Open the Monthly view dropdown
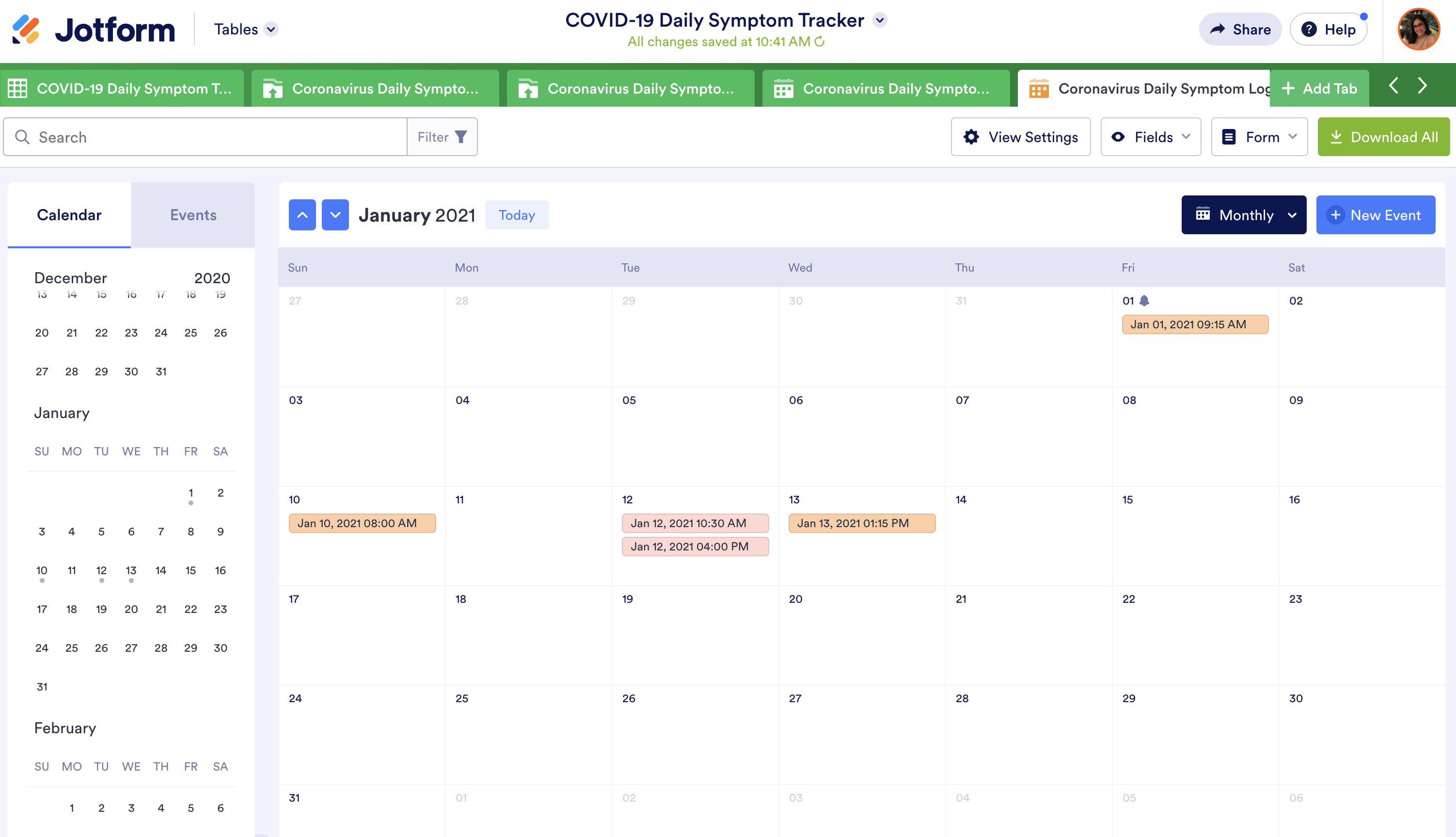Image resolution: width=1456 pixels, height=837 pixels. 1243,215
